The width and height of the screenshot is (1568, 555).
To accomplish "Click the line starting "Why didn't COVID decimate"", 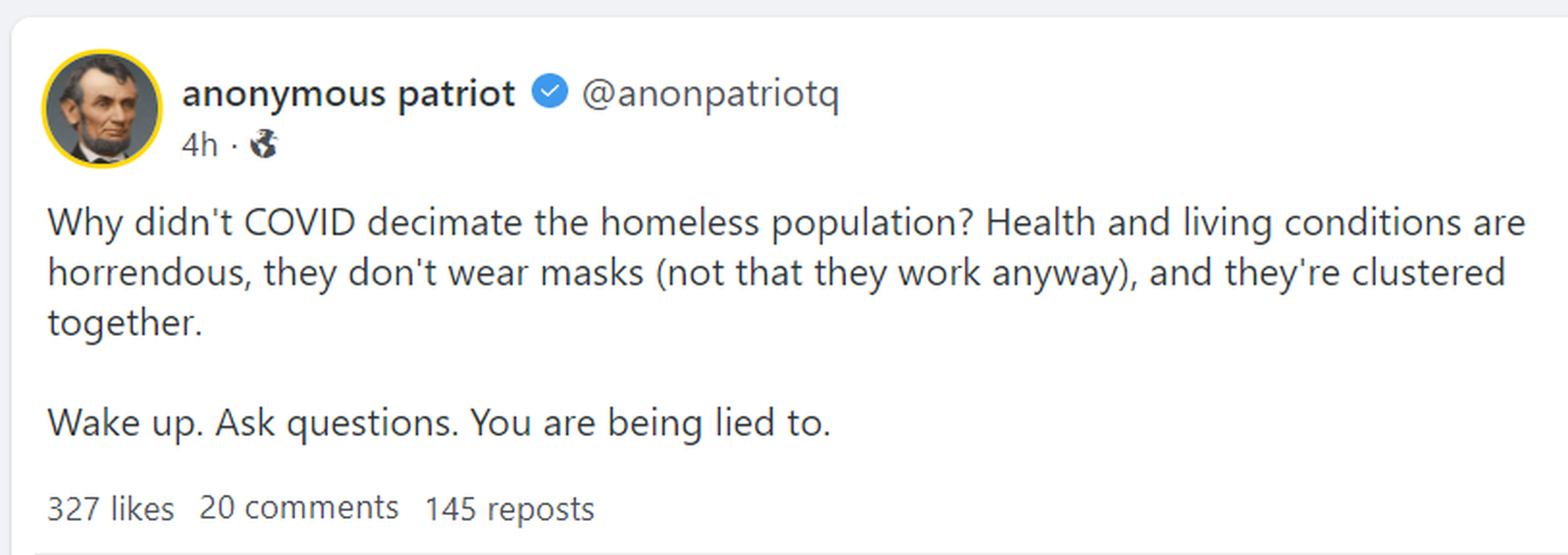I will [x=785, y=223].
